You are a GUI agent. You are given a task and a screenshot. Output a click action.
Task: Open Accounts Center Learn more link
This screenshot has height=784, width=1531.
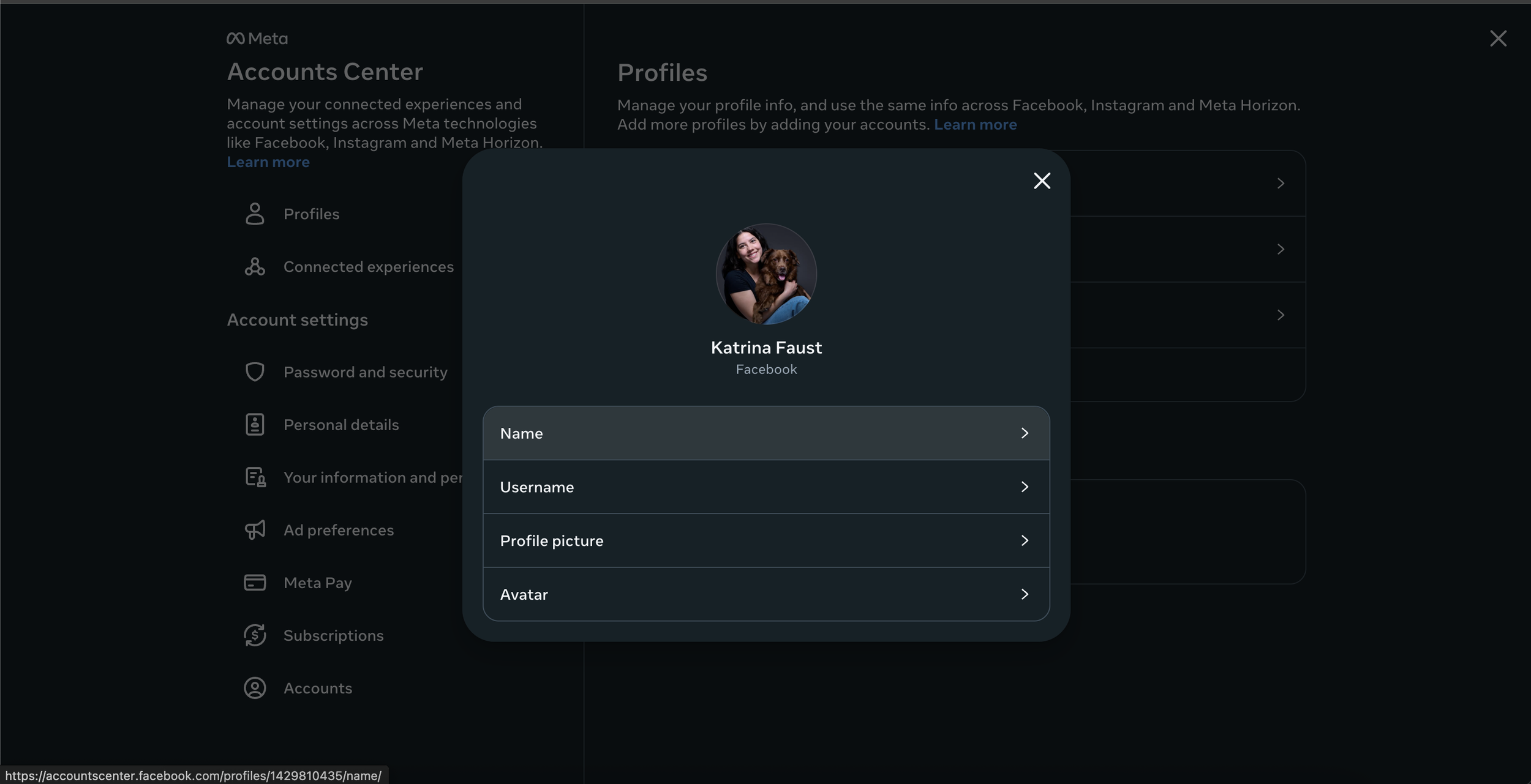coord(268,162)
